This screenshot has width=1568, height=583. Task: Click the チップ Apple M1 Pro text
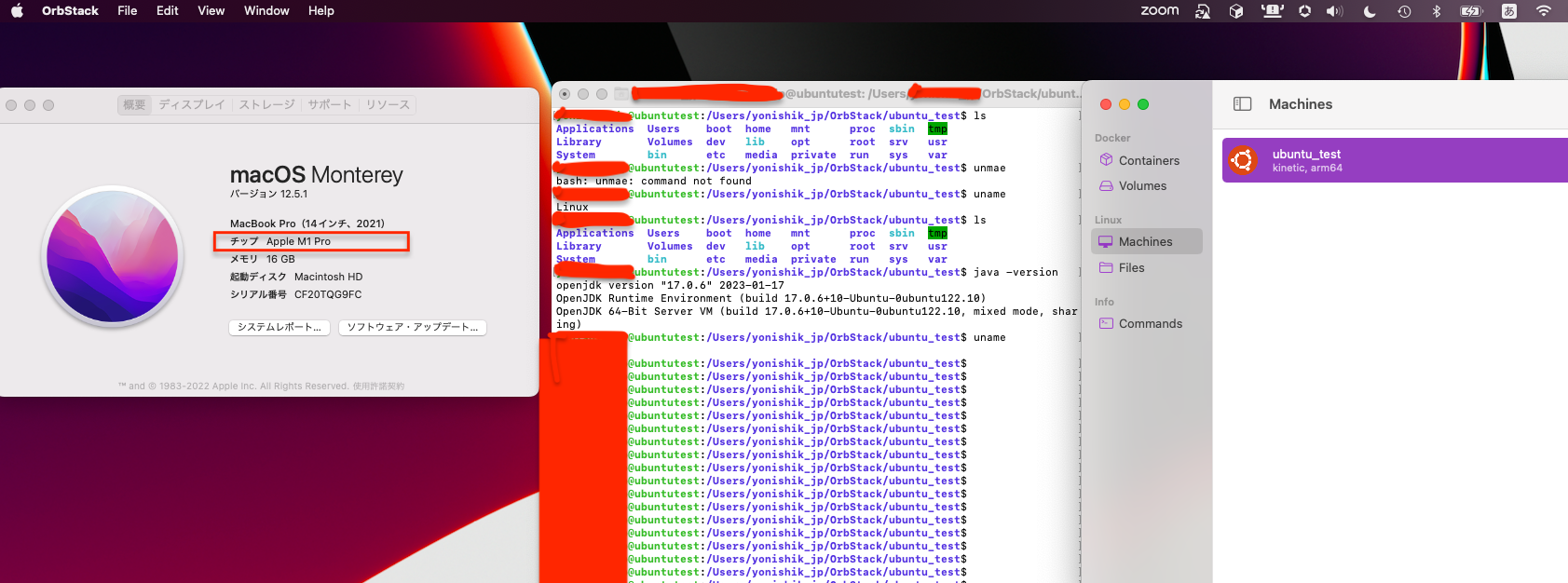point(280,241)
